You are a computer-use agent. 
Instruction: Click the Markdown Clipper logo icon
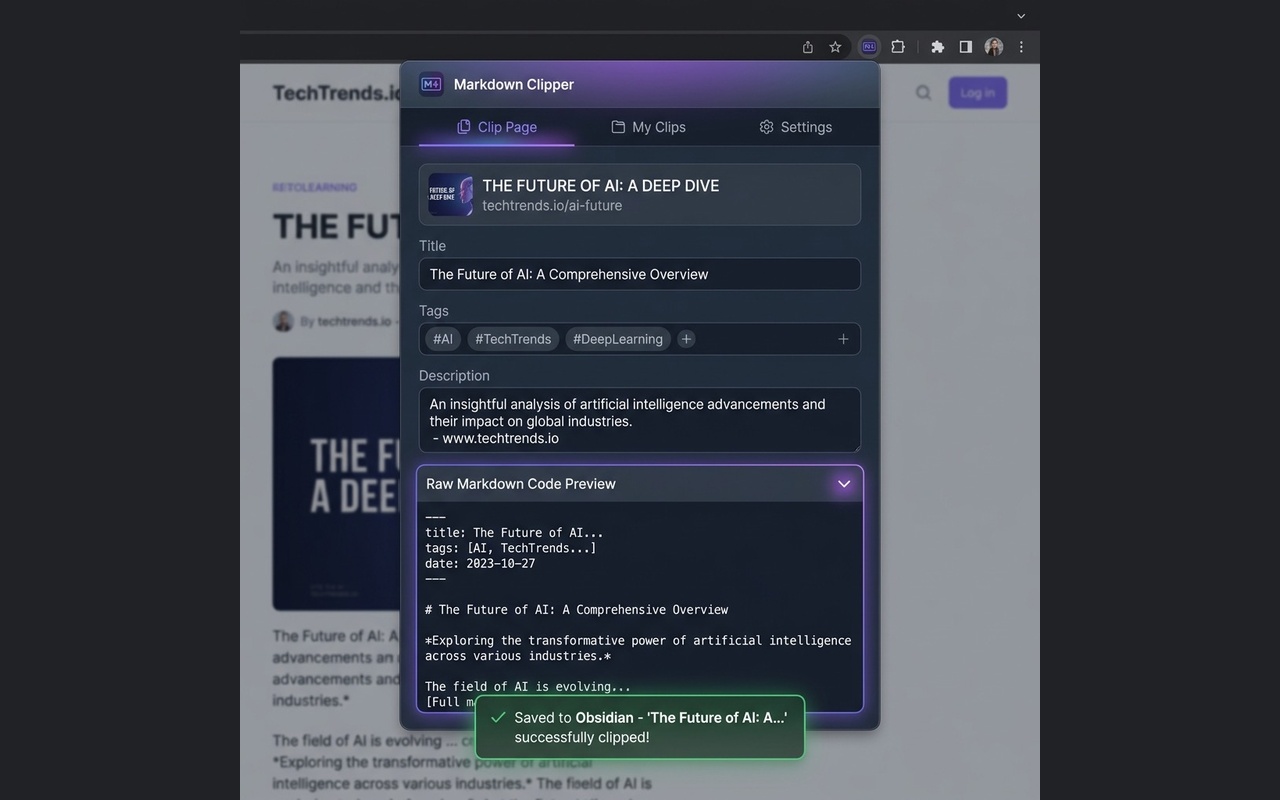431,84
